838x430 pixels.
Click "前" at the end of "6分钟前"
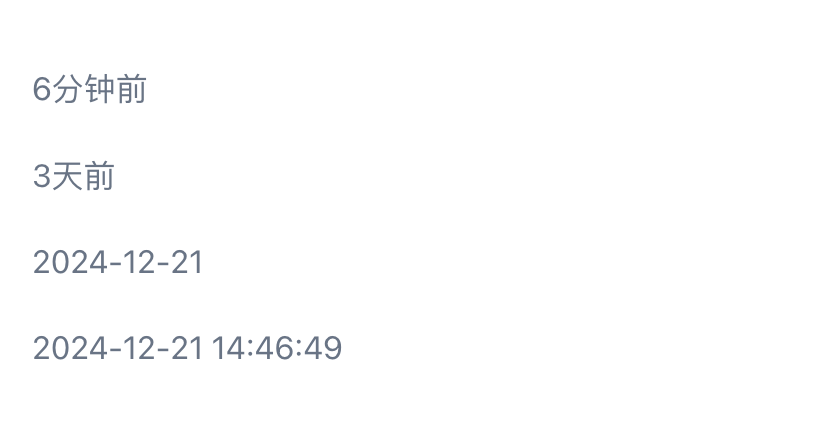coord(131,89)
